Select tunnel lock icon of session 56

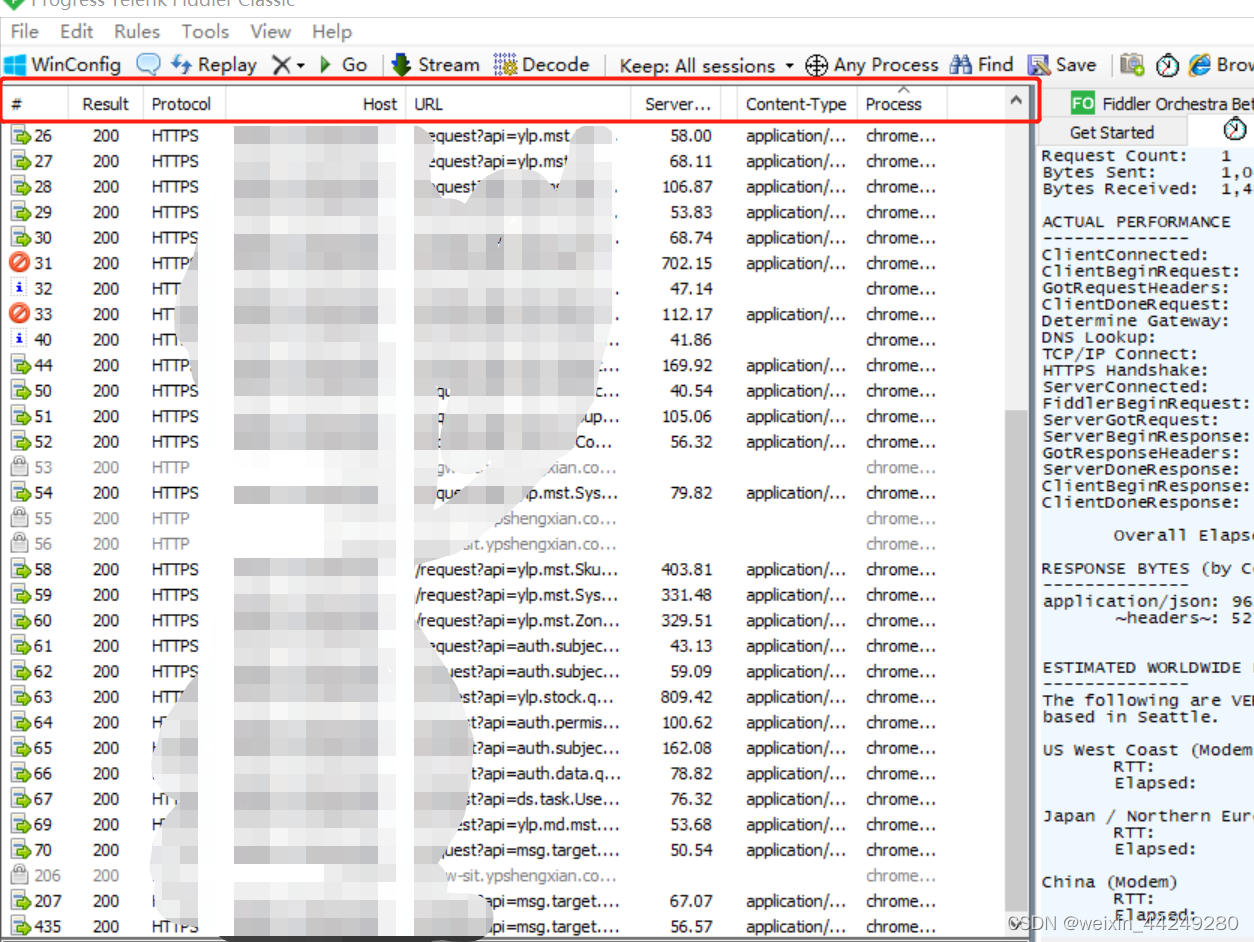(x=19, y=544)
